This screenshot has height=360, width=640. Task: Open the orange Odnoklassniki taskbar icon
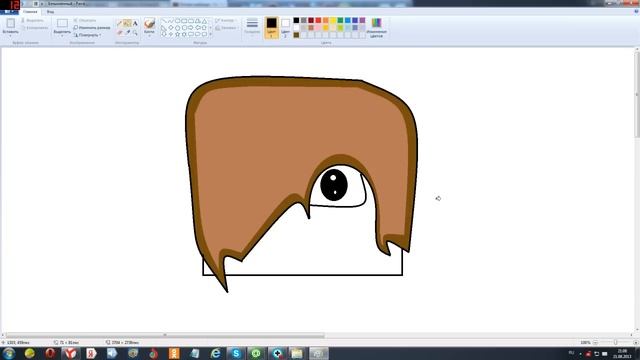(174, 353)
